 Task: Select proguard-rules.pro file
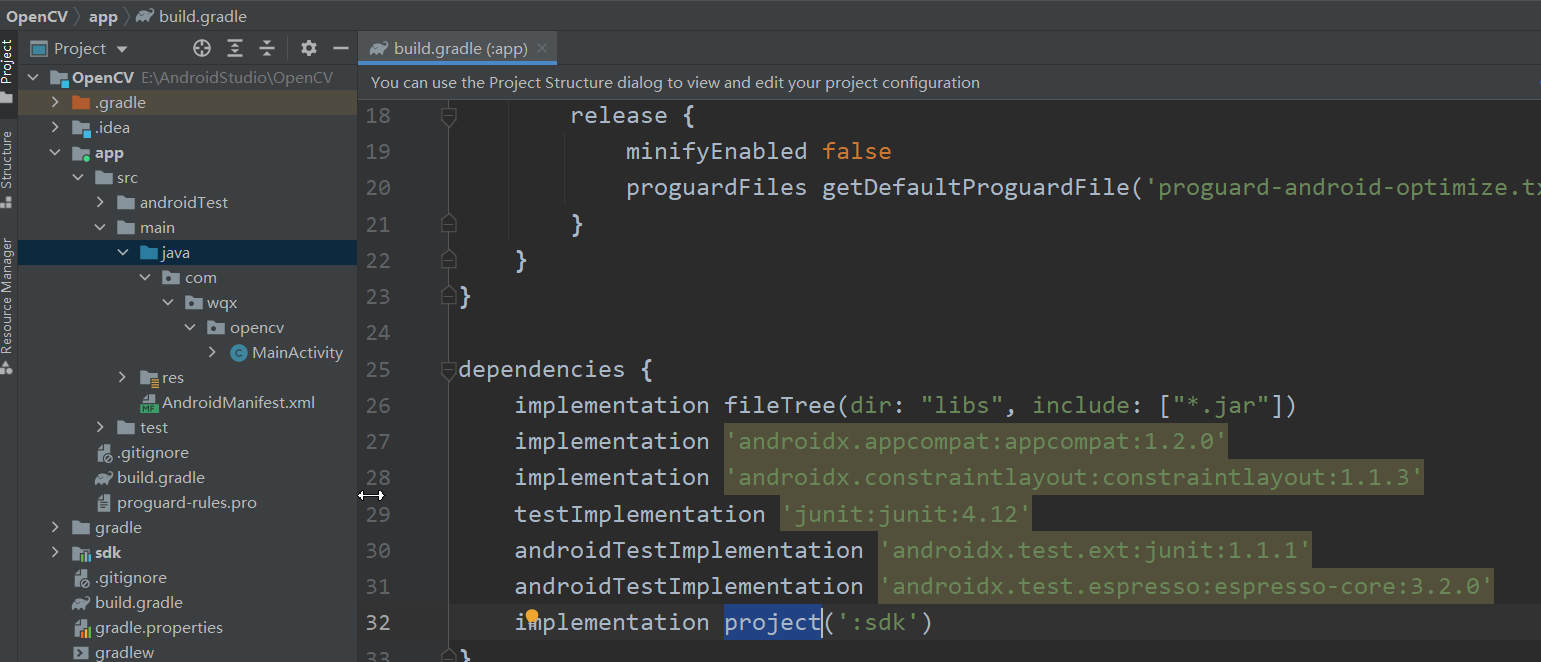coord(186,503)
